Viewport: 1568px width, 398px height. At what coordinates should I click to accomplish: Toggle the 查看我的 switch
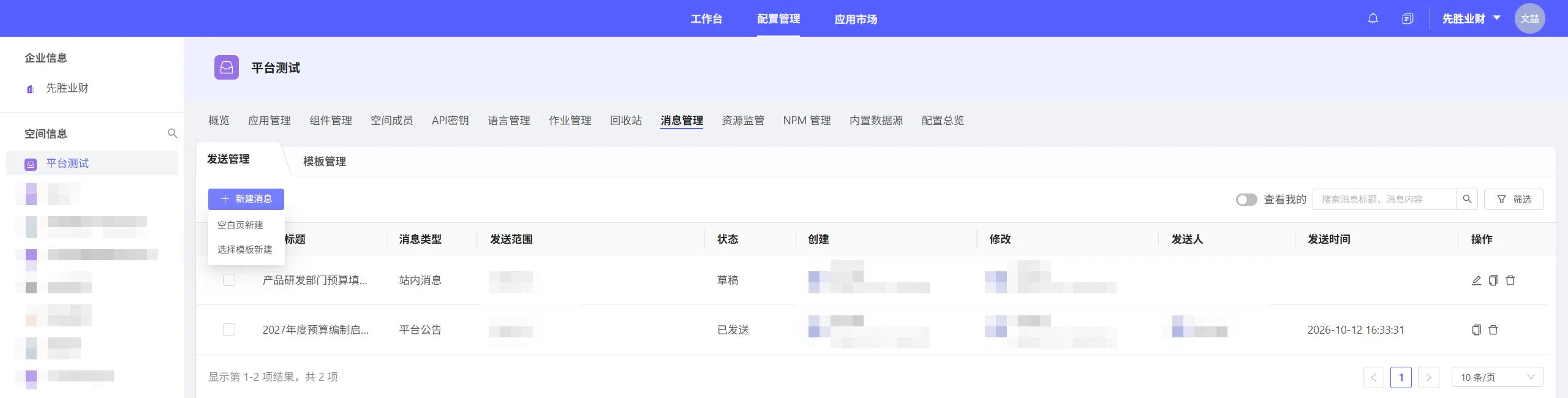tap(1246, 200)
